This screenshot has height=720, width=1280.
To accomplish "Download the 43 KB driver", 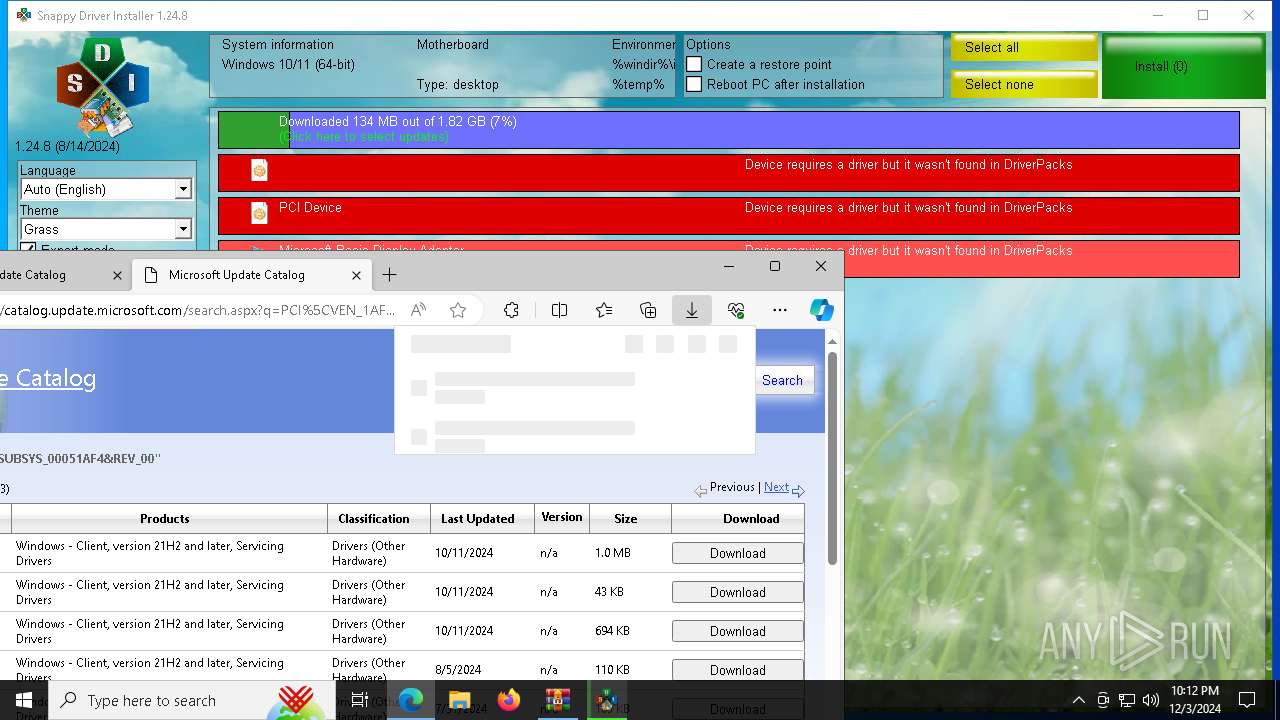I will click(737, 592).
